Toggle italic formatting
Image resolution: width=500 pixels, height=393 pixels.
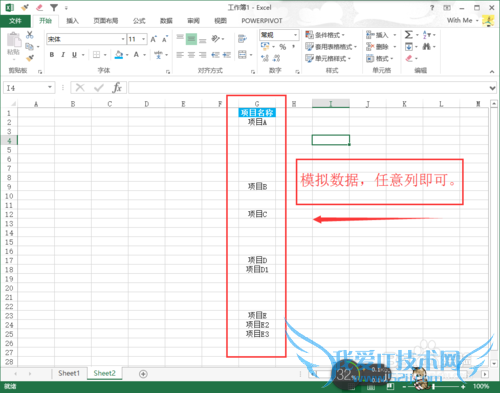[63, 55]
